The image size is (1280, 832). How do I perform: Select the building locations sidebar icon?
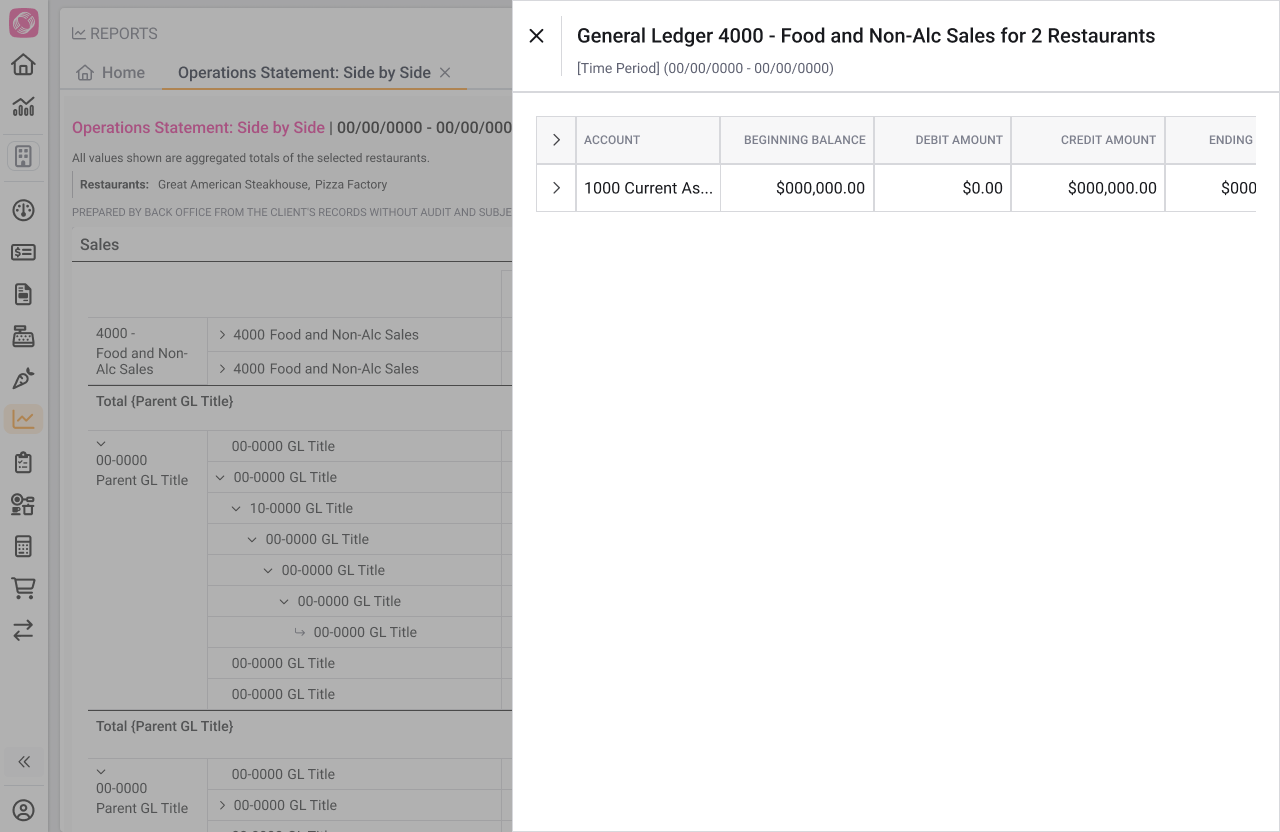point(23,156)
